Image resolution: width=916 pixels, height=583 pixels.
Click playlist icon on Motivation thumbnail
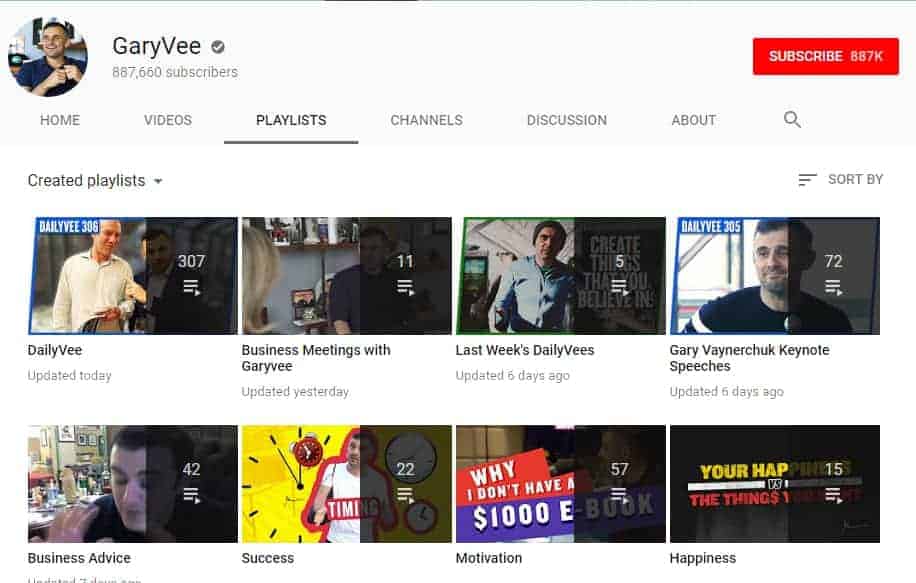tap(619, 495)
